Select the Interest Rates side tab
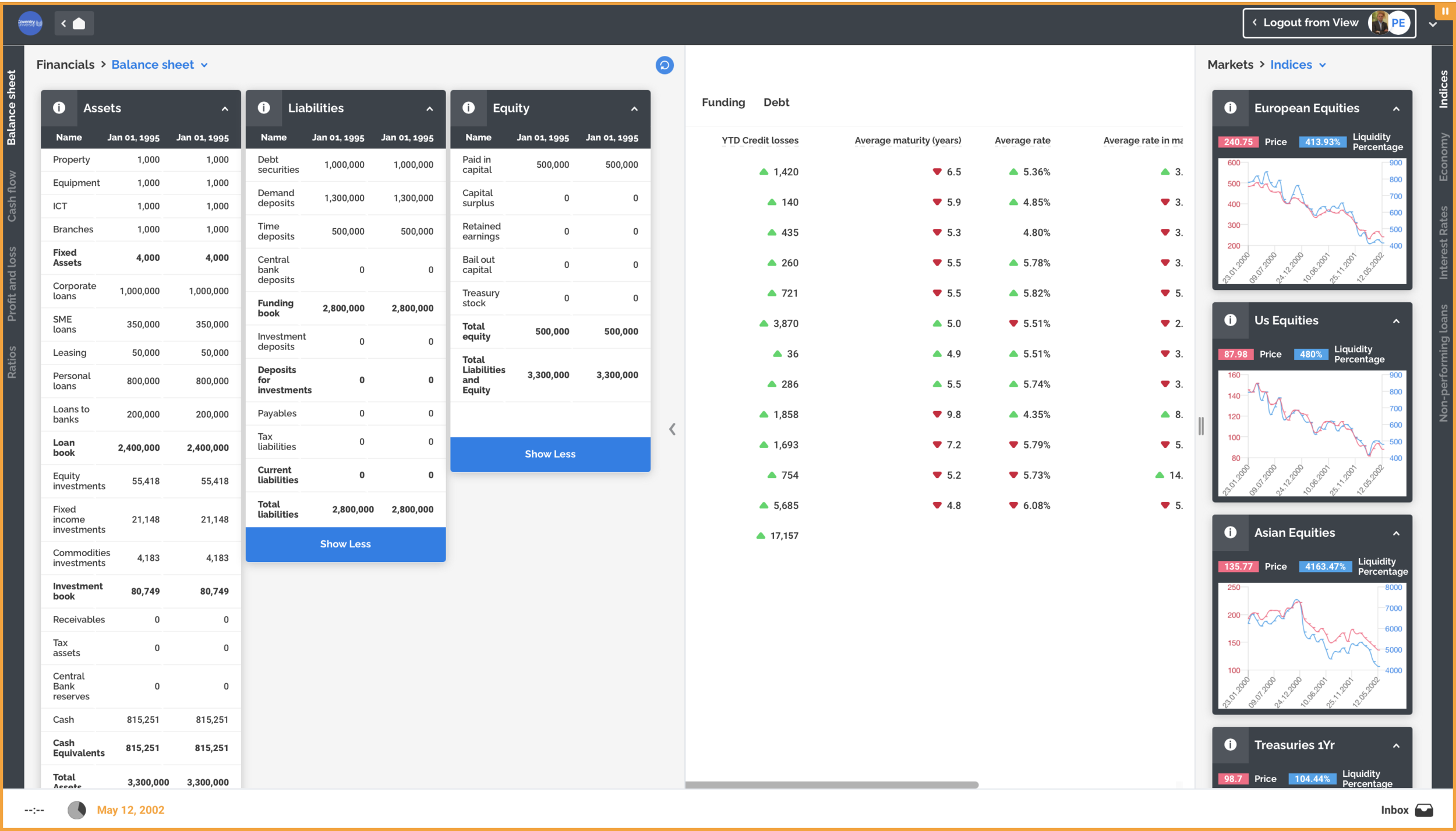Screen dimensions: 1456x831 click(x=1443, y=242)
